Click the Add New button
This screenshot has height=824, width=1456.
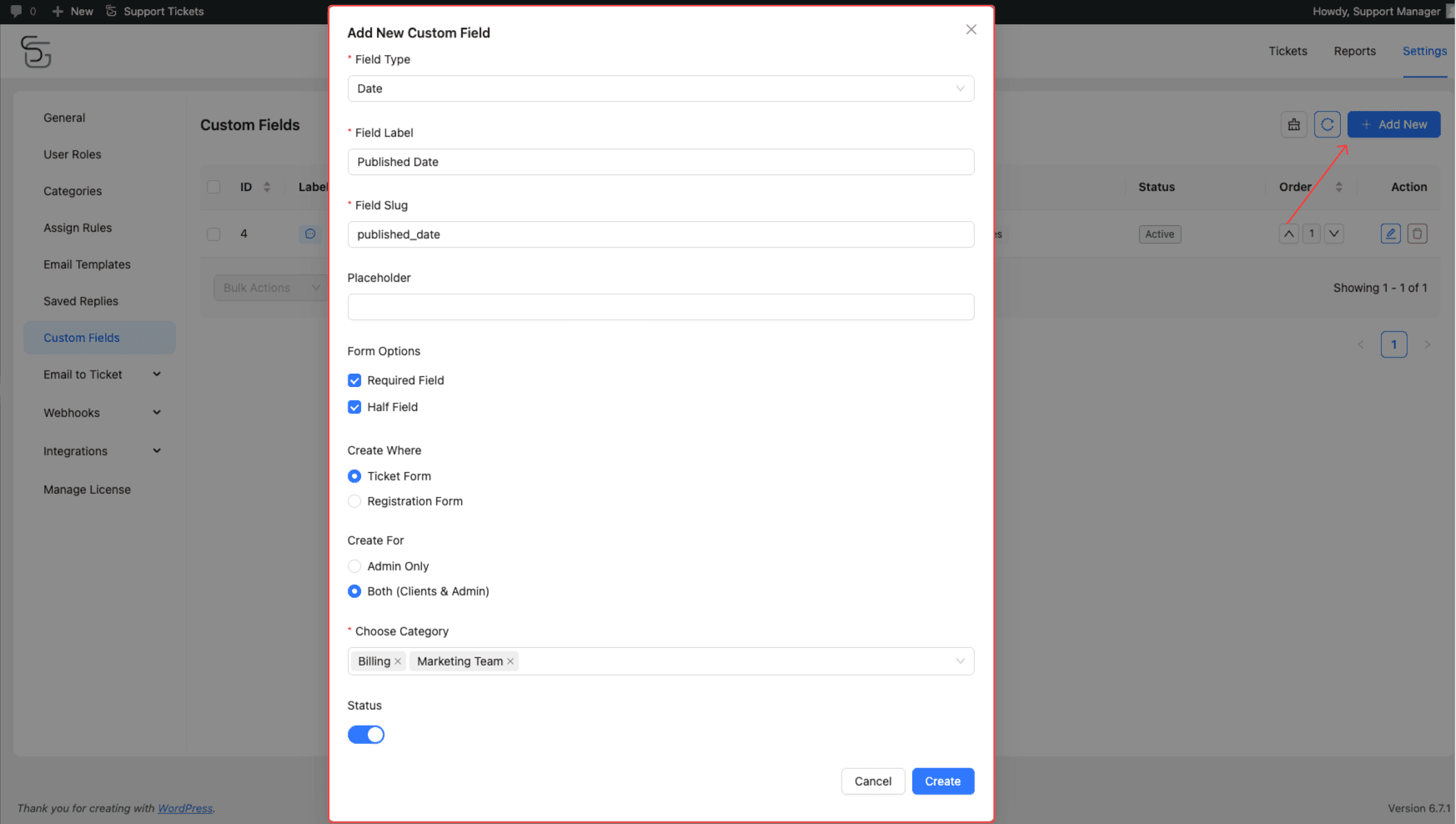(x=1393, y=124)
